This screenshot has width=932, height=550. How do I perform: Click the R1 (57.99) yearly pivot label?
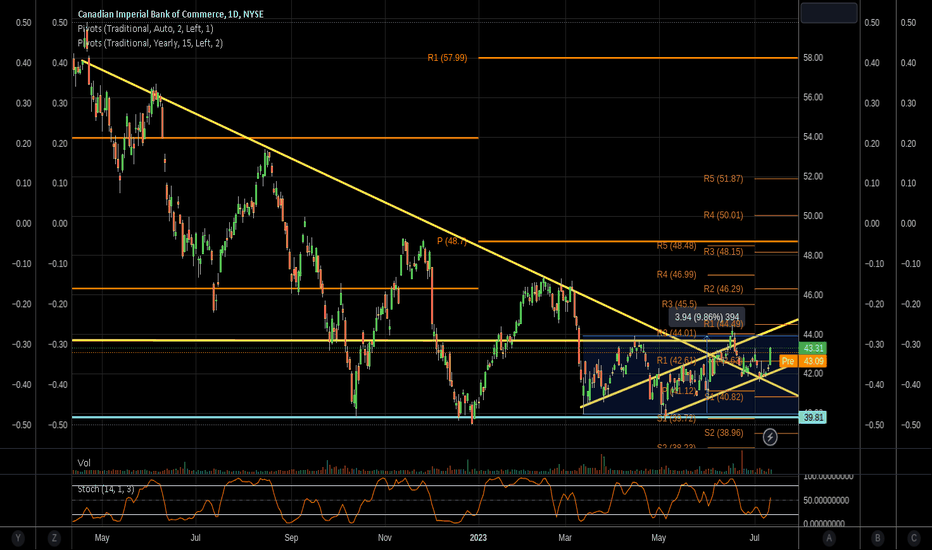(x=447, y=58)
